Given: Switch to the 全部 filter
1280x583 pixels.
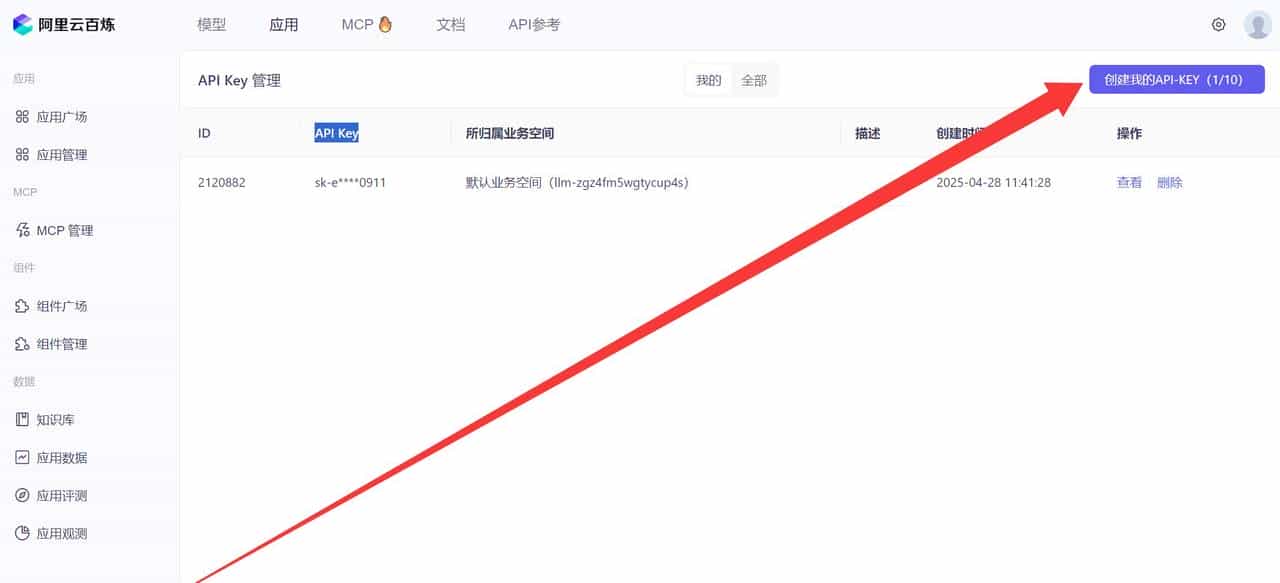Looking at the screenshot, I should (753, 79).
